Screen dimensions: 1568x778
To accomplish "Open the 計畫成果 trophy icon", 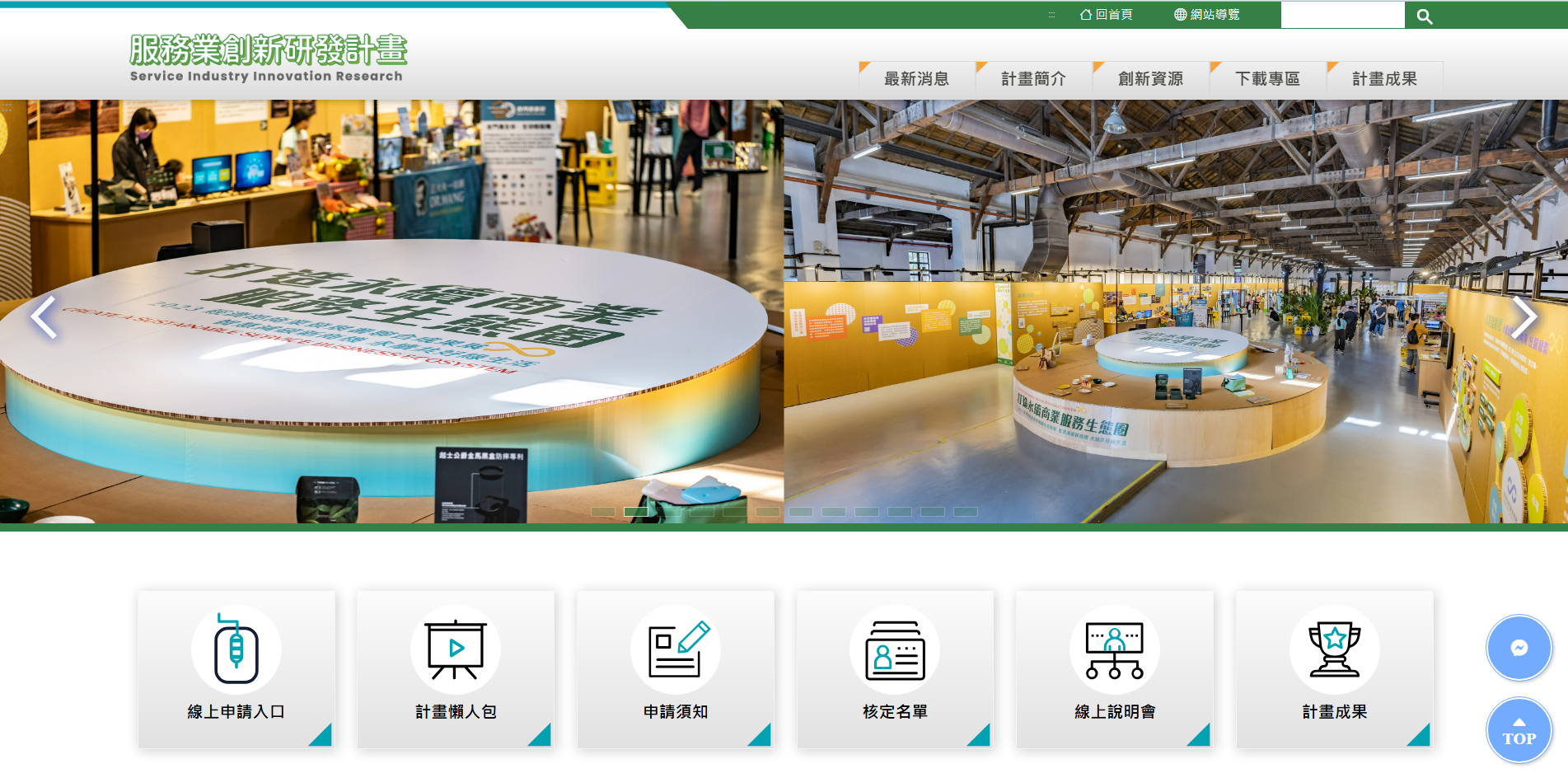I will [1334, 650].
